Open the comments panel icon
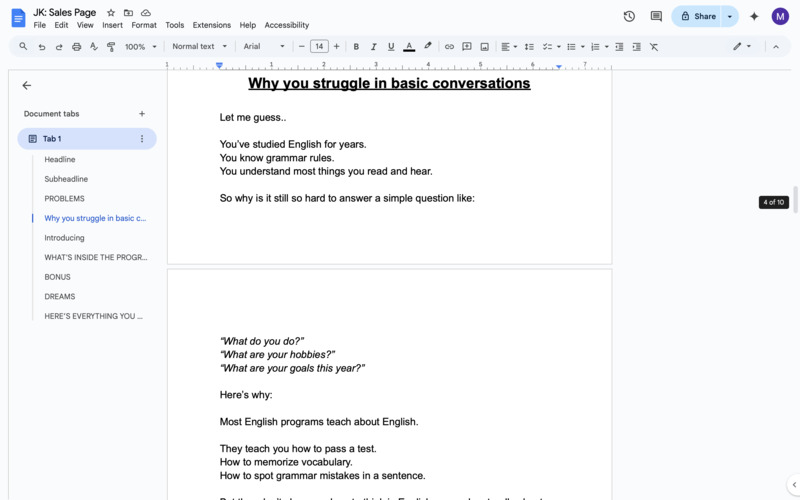This screenshot has width=800, height=500. (656, 16)
